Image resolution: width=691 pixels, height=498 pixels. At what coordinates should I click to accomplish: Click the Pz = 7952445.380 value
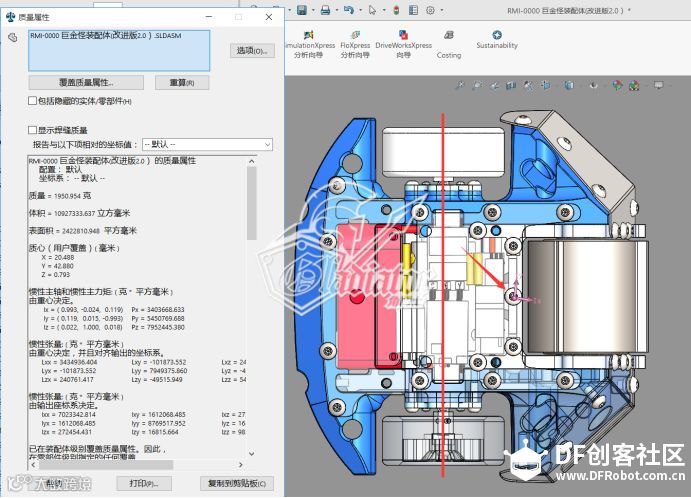pyautogui.click(x=158, y=327)
